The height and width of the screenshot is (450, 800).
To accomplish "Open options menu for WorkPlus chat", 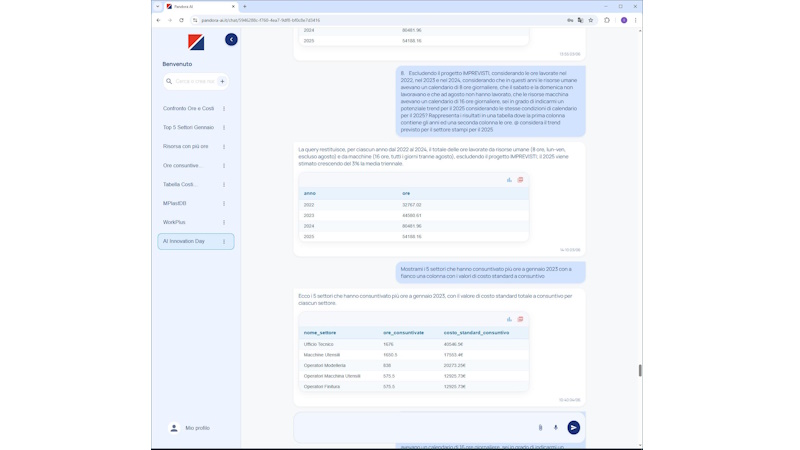I will click(x=224, y=222).
